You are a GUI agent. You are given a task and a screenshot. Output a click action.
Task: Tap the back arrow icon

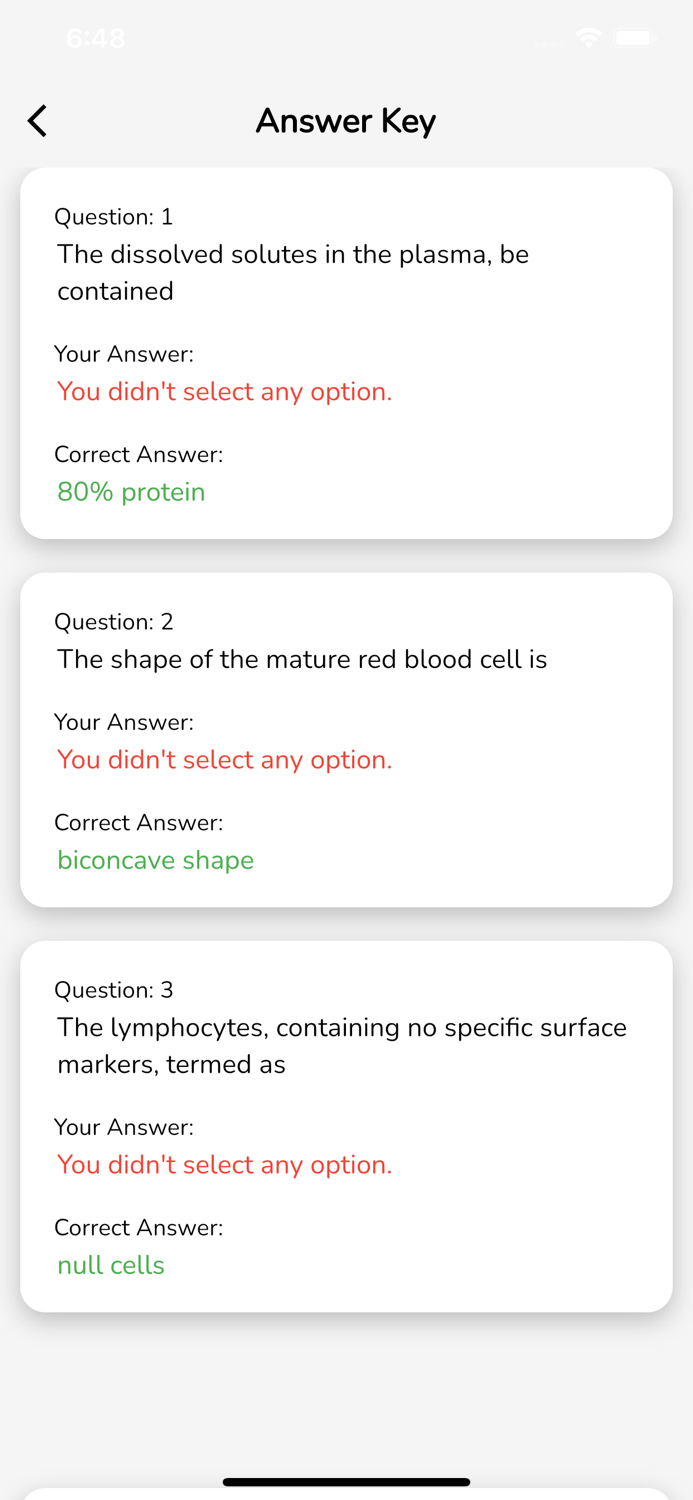36,121
